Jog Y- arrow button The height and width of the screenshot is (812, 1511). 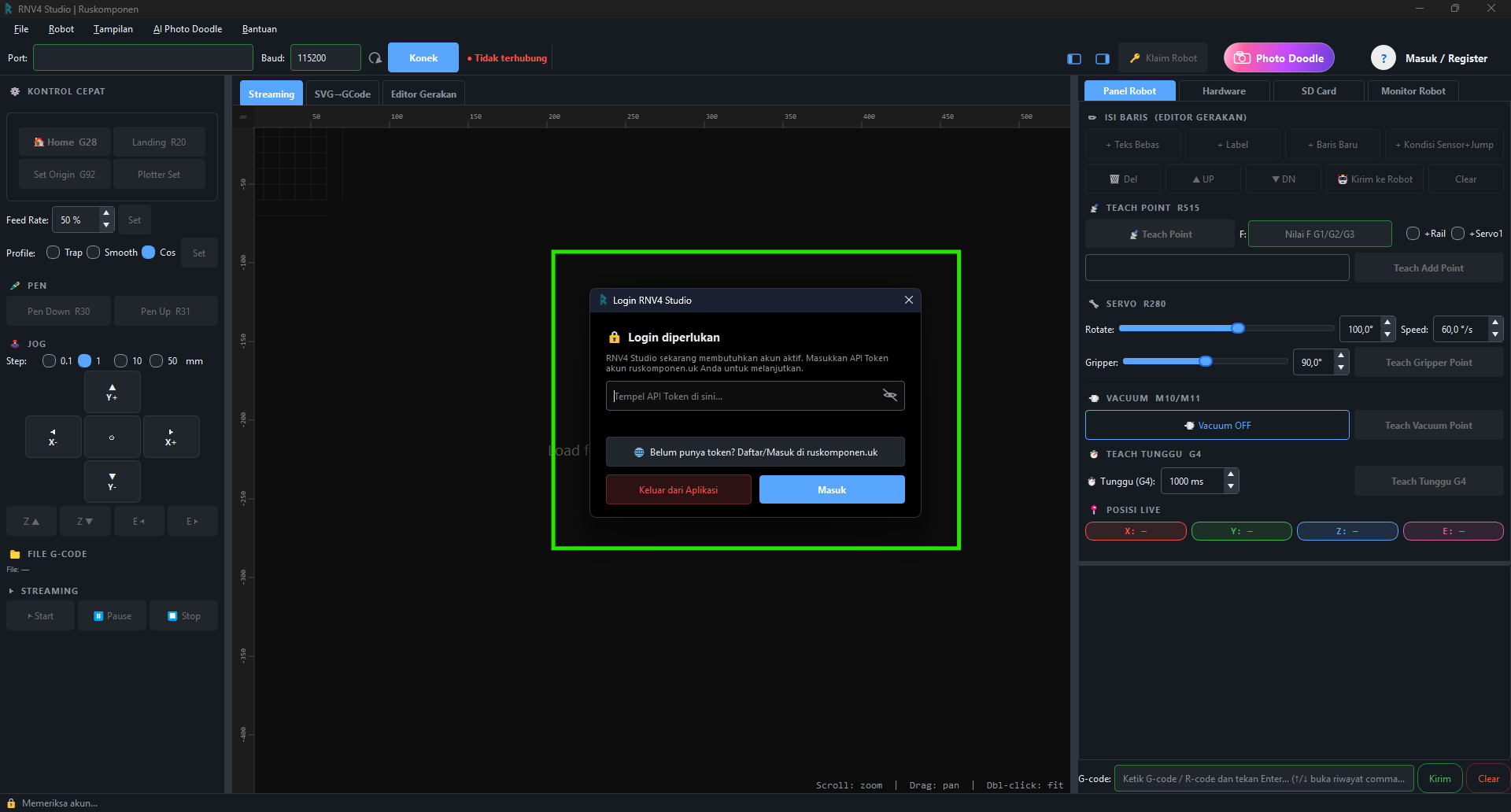[x=112, y=482]
